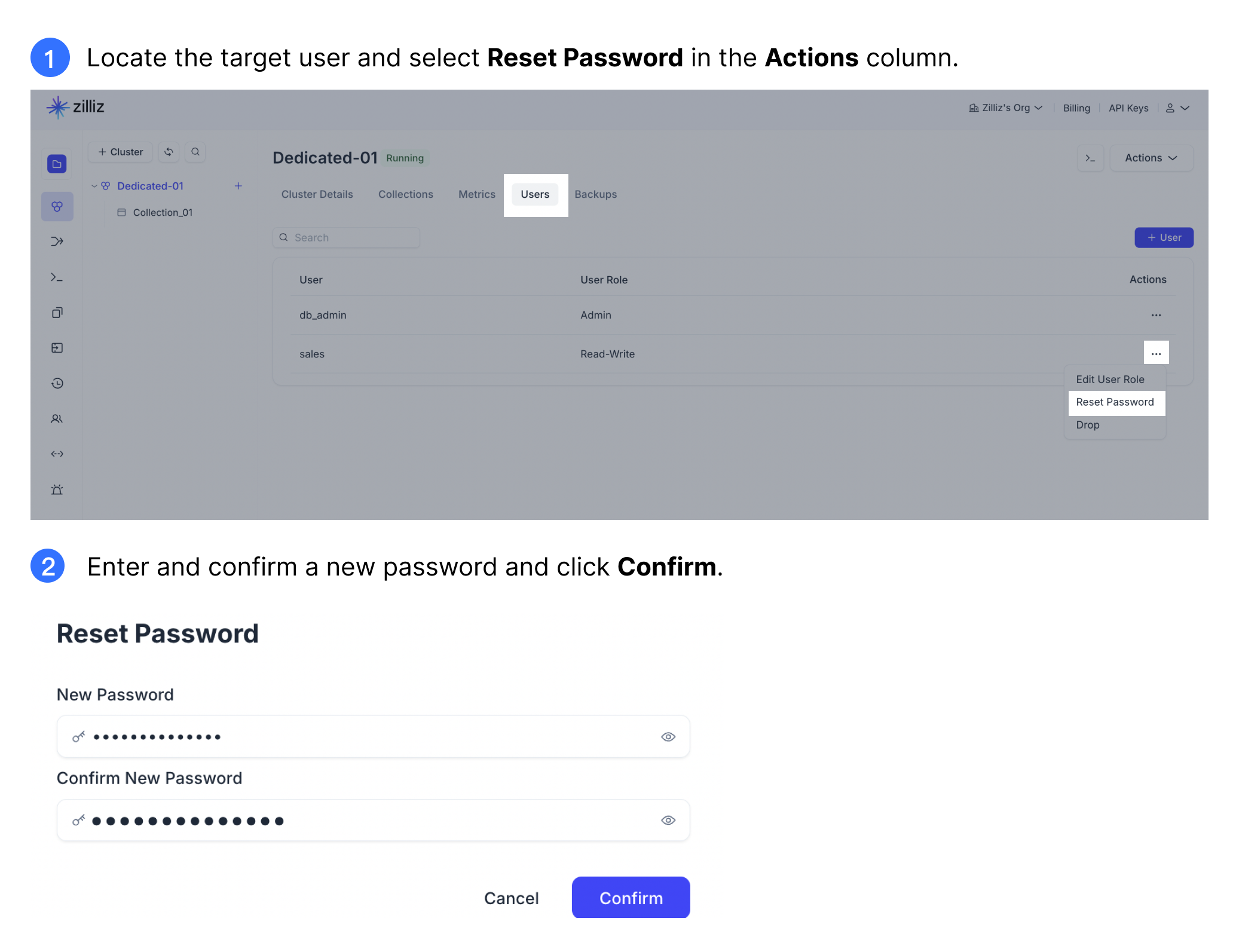
Task: Refresh the cluster list
Action: (x=168, y=152)
